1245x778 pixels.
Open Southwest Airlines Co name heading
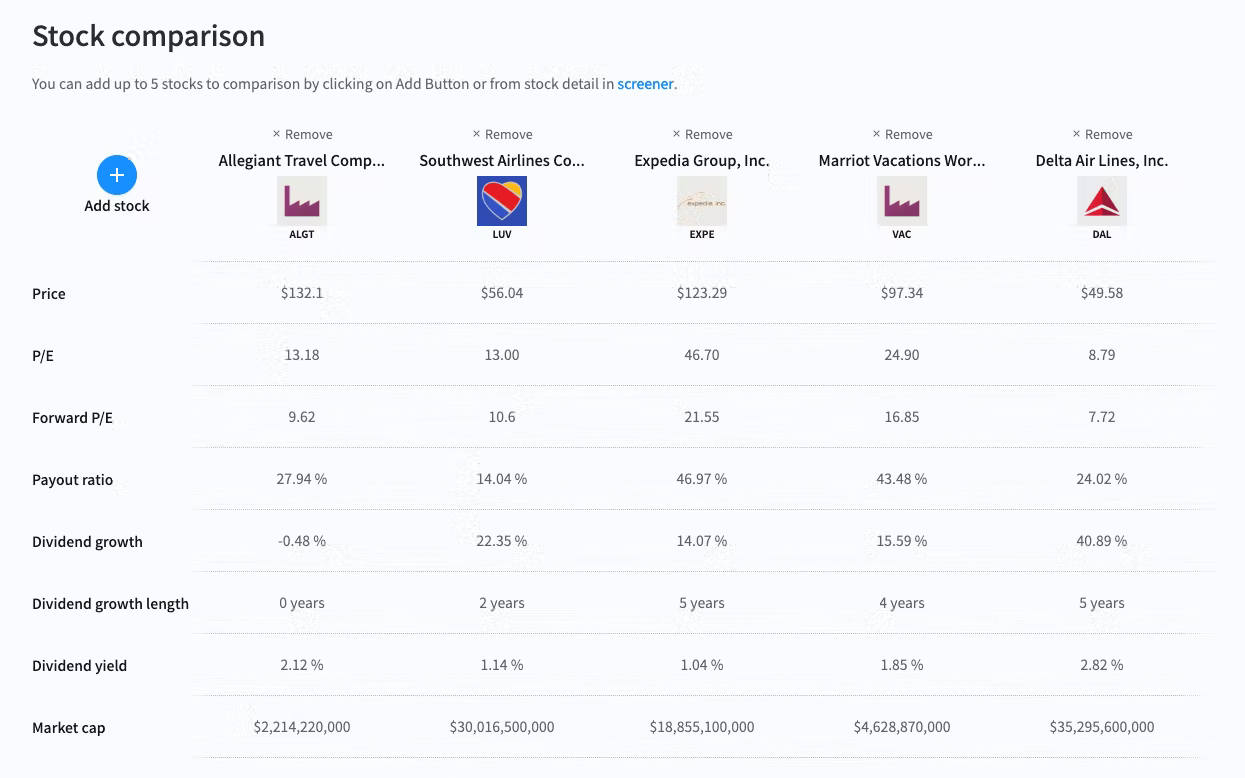502,160
